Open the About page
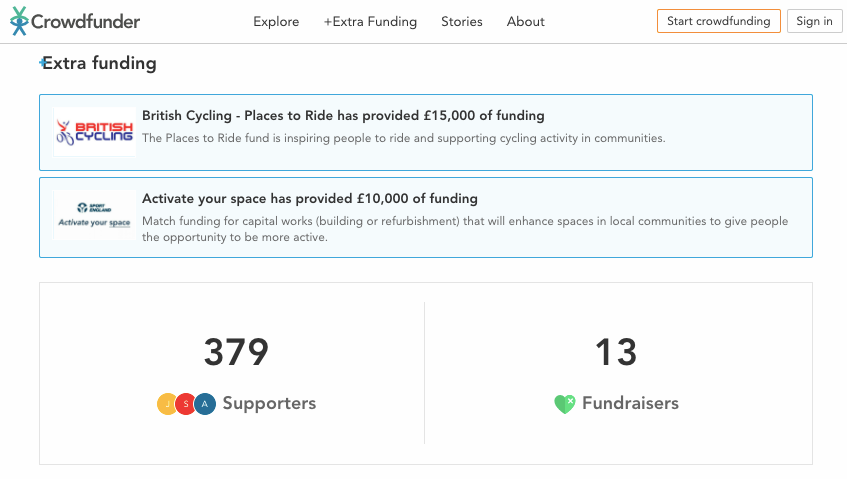The height and width of the screenshot is (479, 847). click(526, 22)
